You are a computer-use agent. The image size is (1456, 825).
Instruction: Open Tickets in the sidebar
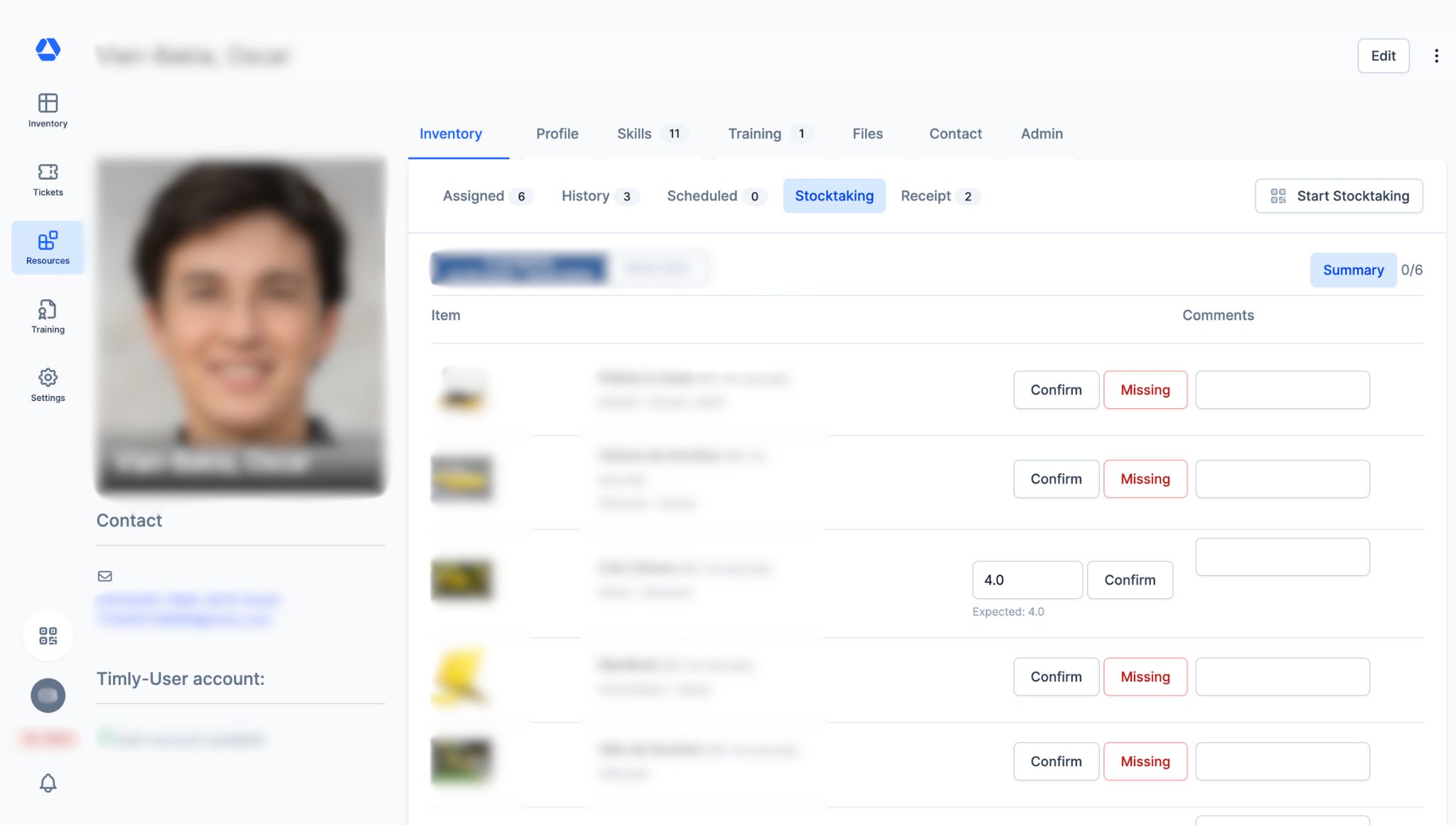click(48, 179)
